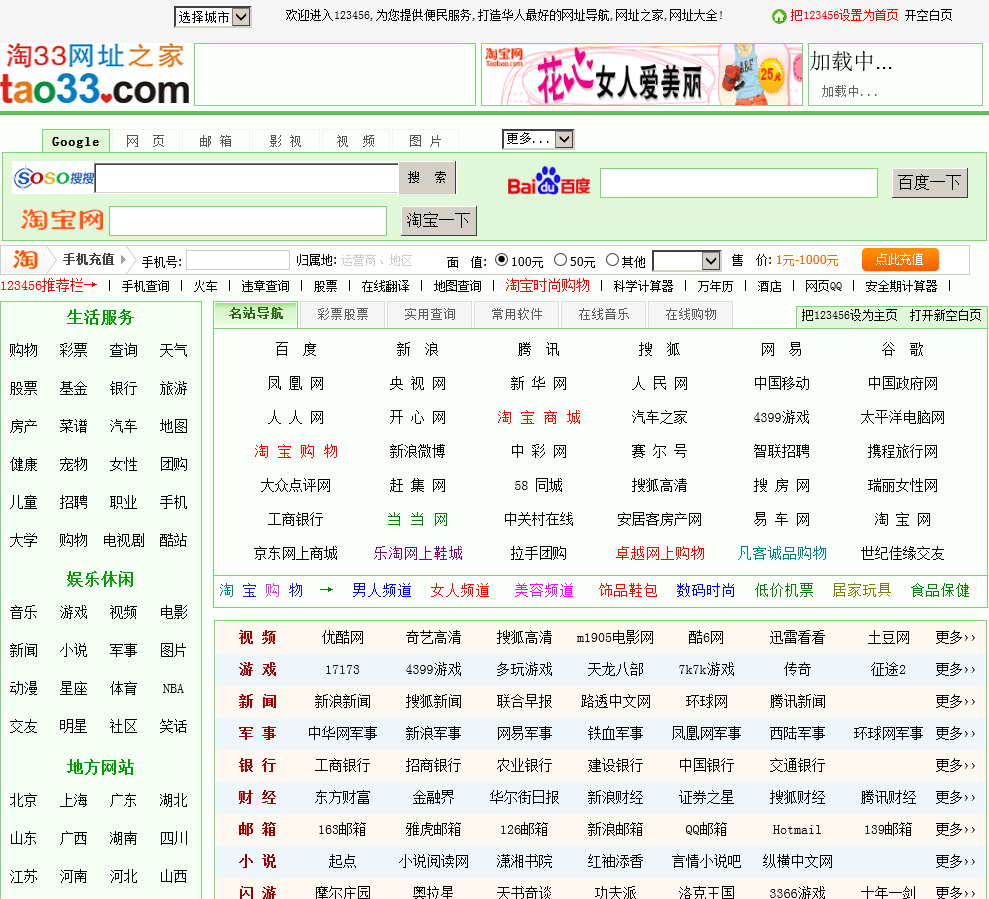Click the 手机号 input field
Screen dimensions: 989x899
pyautogui.click(x=237, y=261)
